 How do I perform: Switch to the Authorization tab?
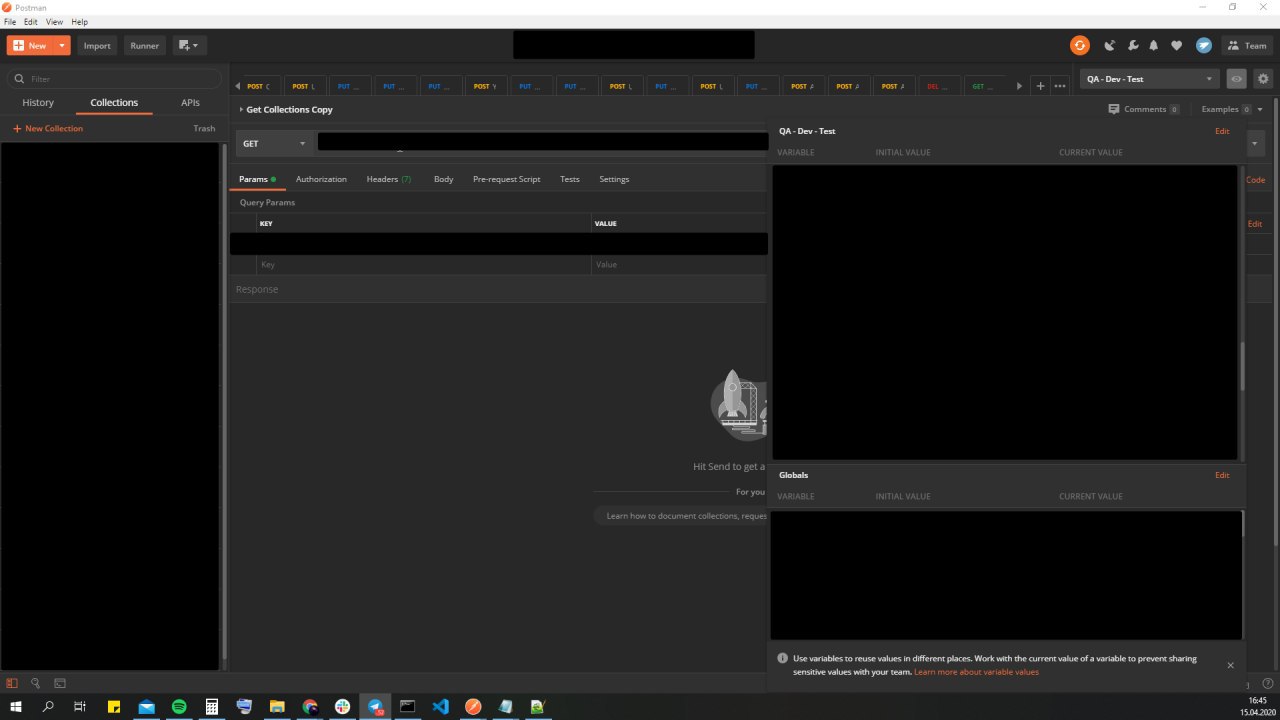(x=321, y=179)
